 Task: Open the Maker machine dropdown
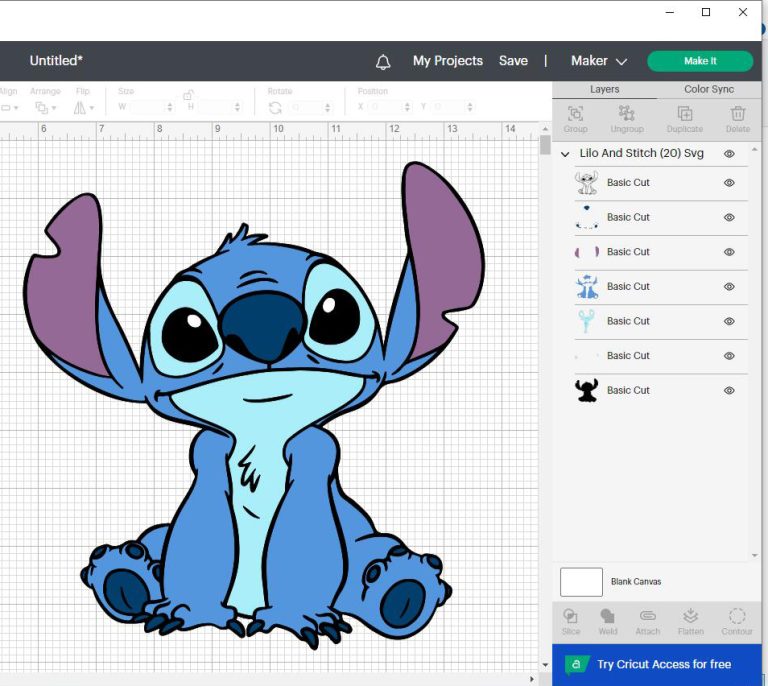click(599, 61)
